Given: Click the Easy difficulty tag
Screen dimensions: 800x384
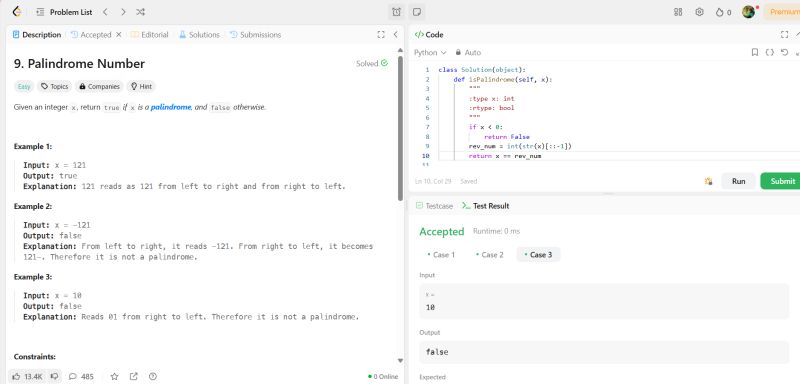Looking at the screenshot, I should point(24,87).
